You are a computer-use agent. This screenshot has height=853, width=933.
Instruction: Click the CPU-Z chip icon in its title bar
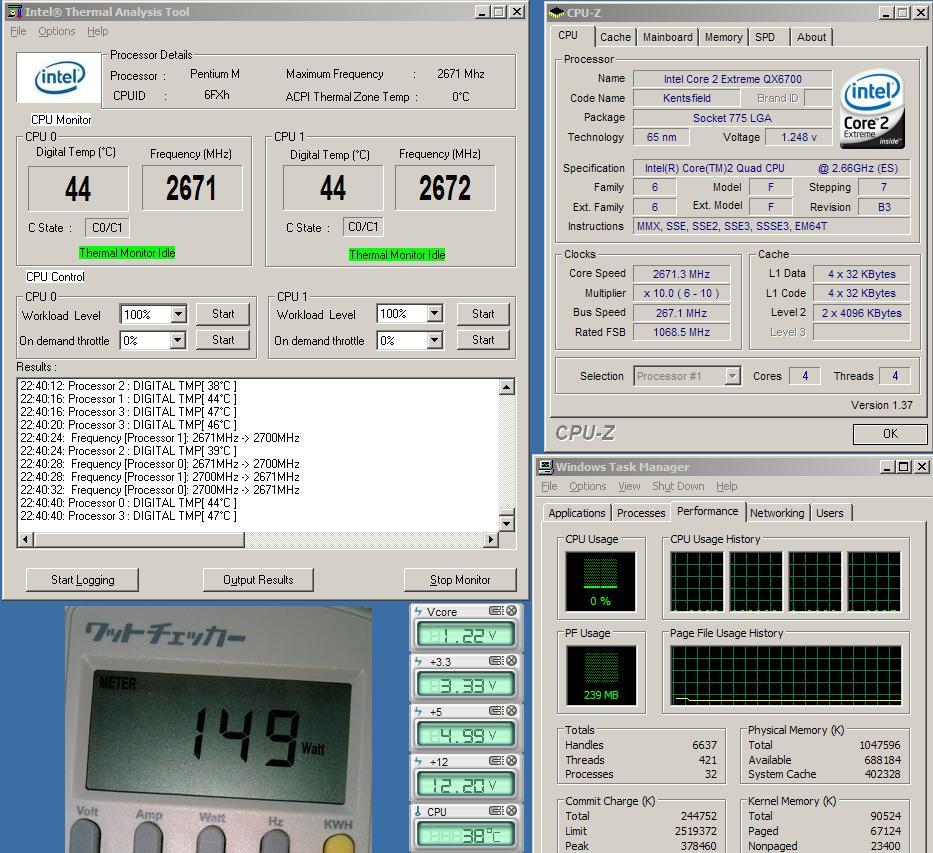click(556, 12)
